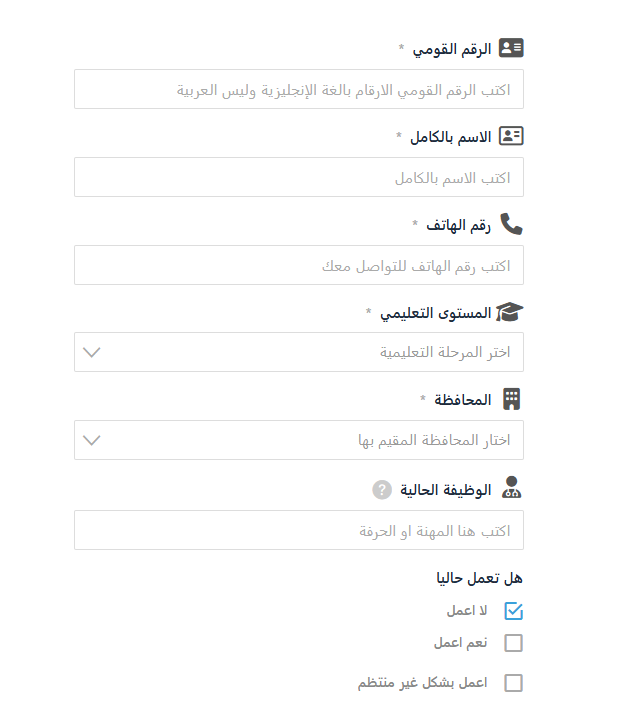Image resolution: width=634 pixels, height=709 pixels.
Task: Tick the 'اعمل بشكل غير منتظم' checkbox
Action: (x=514, y=683)
